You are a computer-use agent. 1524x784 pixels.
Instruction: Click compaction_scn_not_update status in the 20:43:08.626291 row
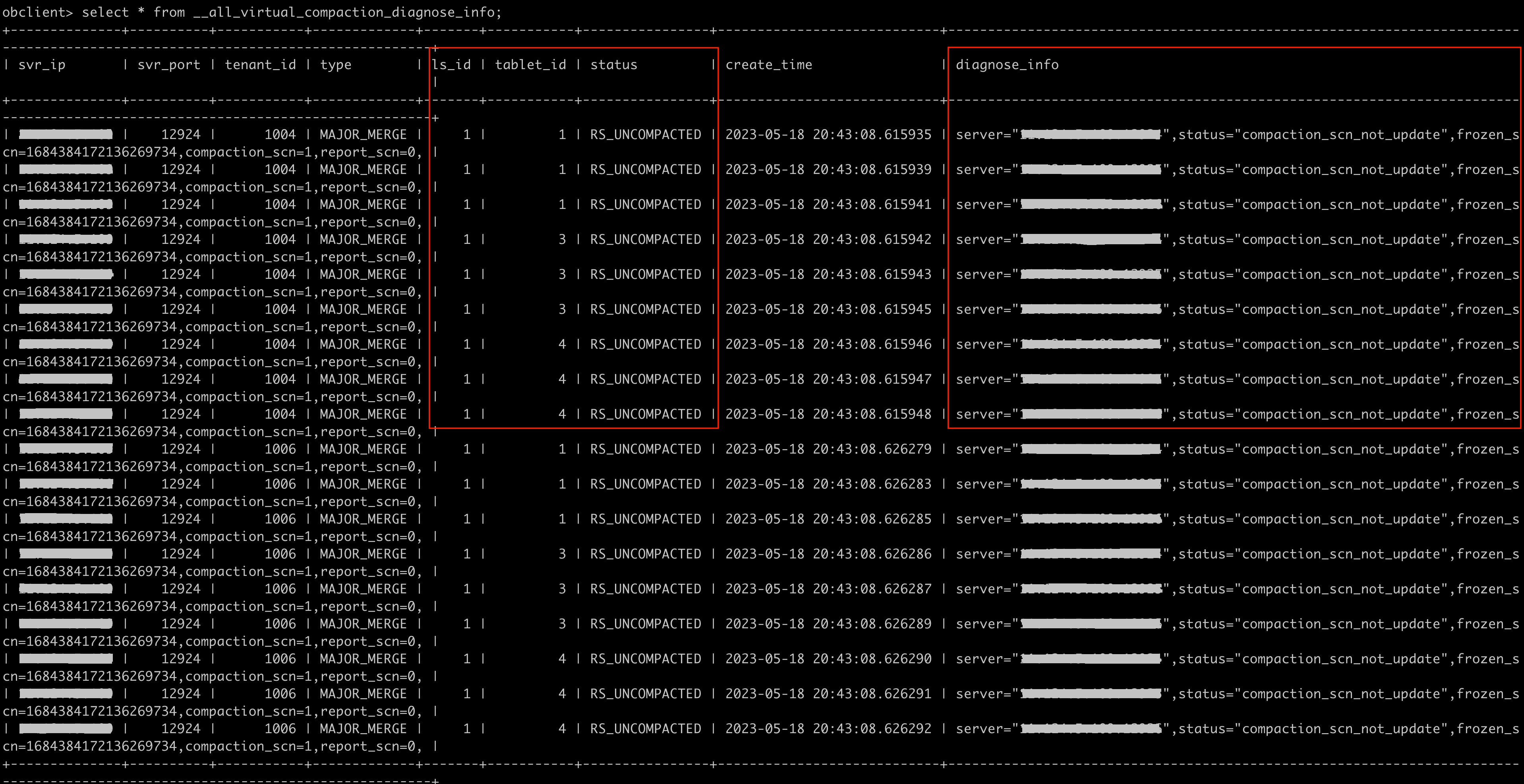click(1340, 693)
